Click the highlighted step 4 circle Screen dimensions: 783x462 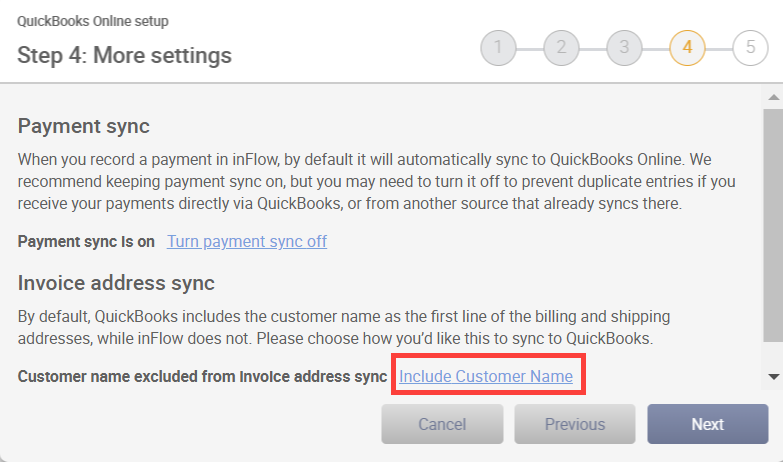[687, 48]
